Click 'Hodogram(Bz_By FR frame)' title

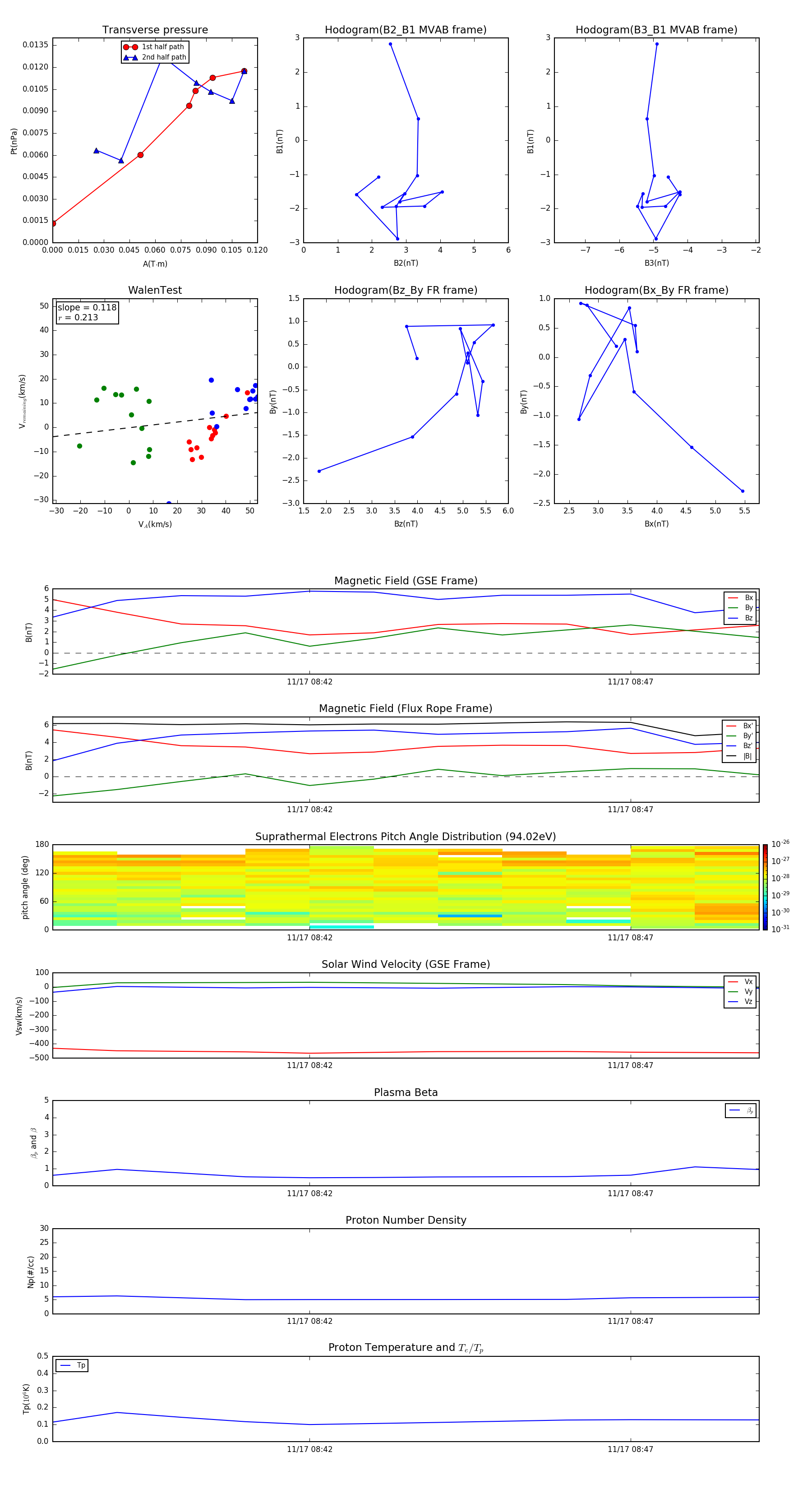[406, 290]
